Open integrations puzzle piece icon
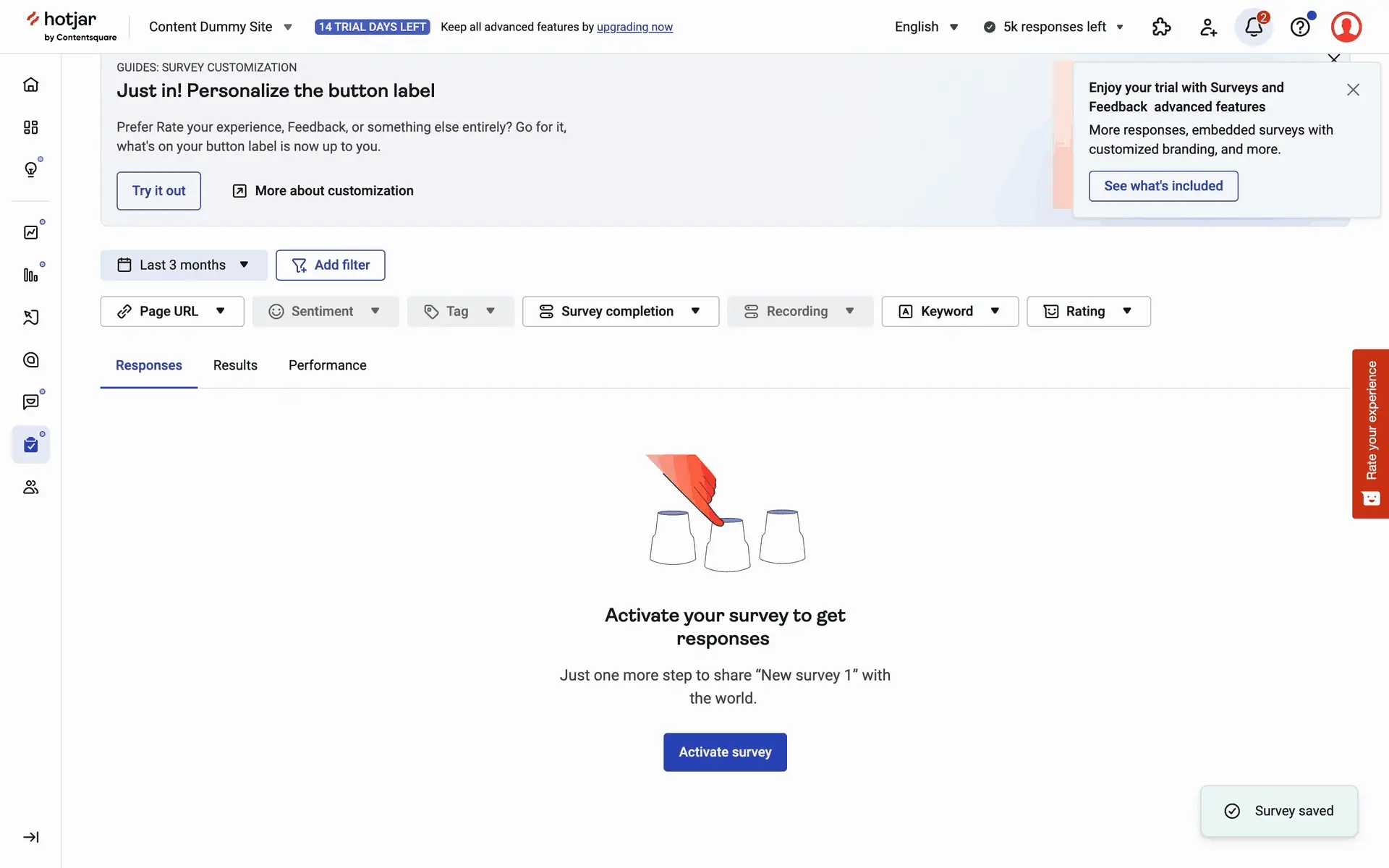Image resolution: width=1389 pixels, height=868 pixels. tap(1161, 27)
